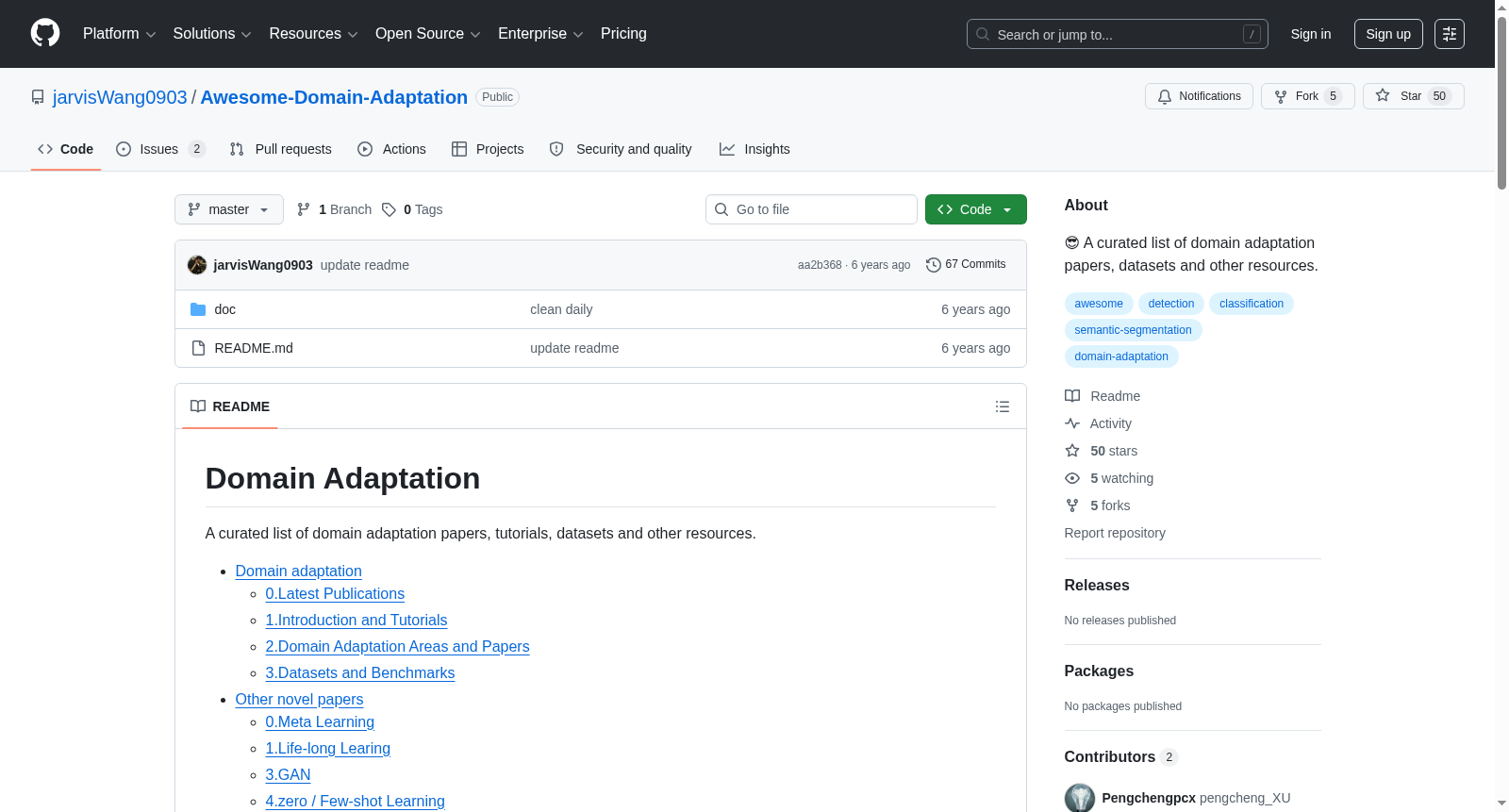Open the 0.Latest Publications link

tap(335, 594)
